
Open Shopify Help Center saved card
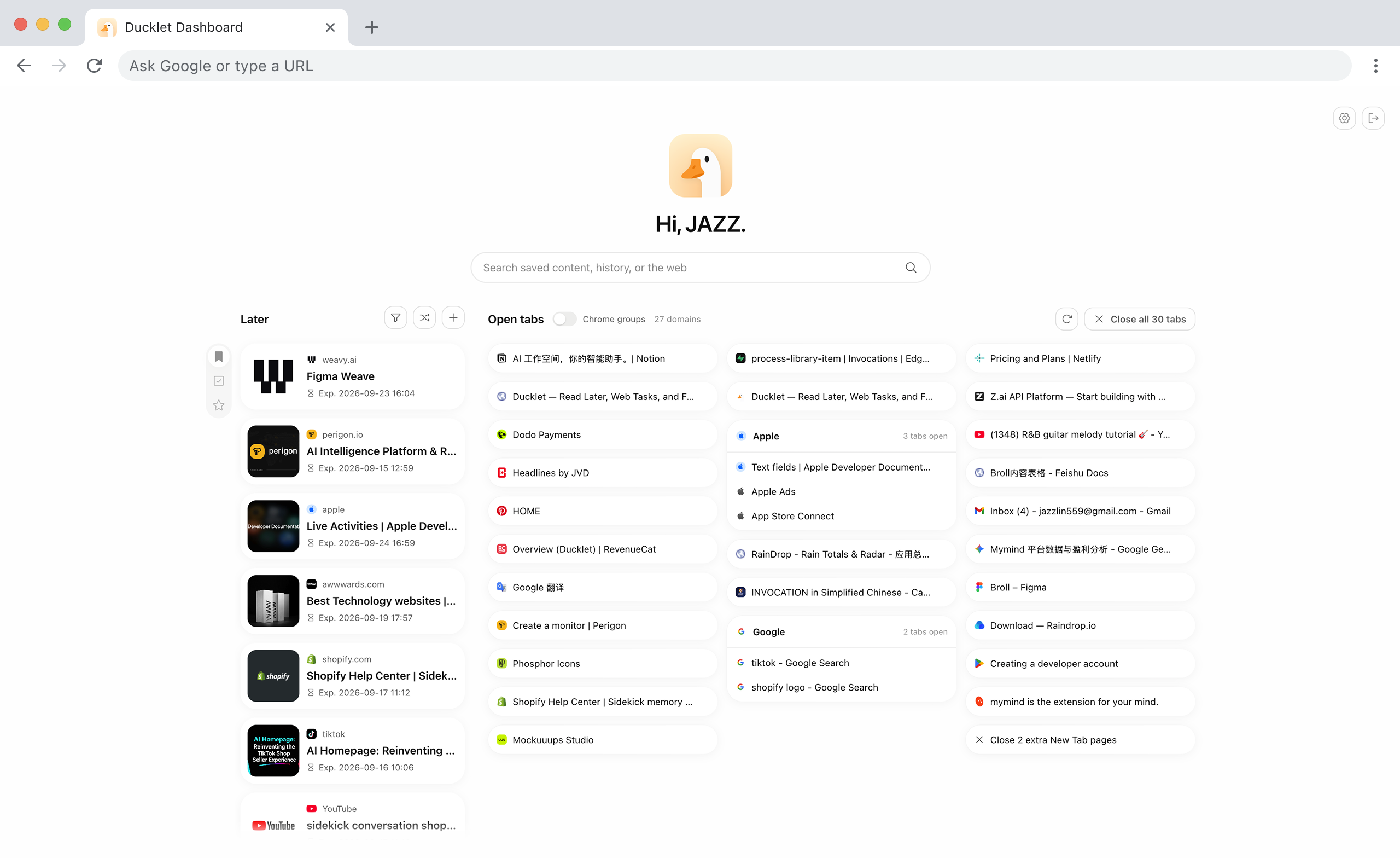coord(352,675)
